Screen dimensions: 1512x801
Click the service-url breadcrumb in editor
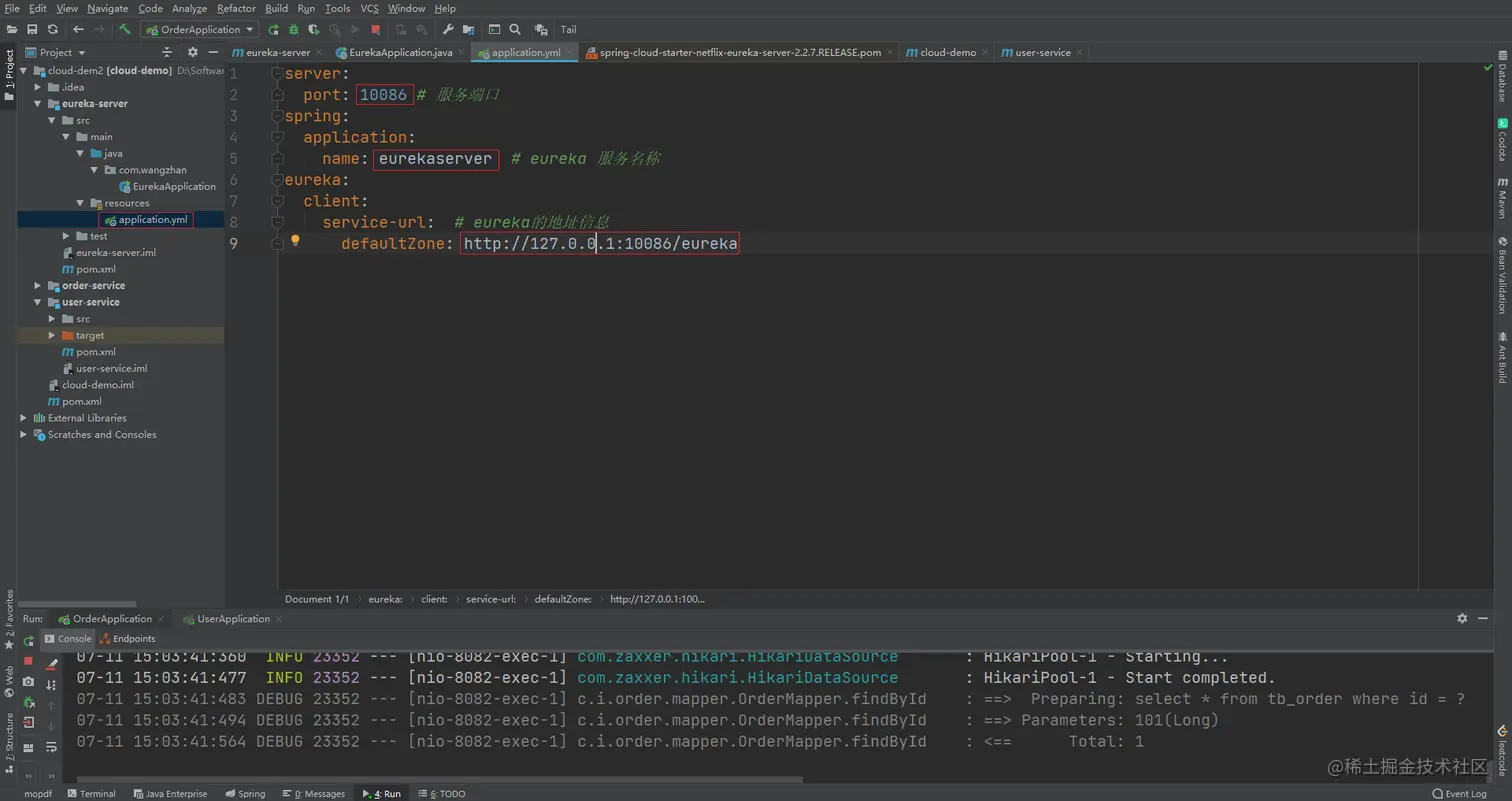[x=490, y=599]
